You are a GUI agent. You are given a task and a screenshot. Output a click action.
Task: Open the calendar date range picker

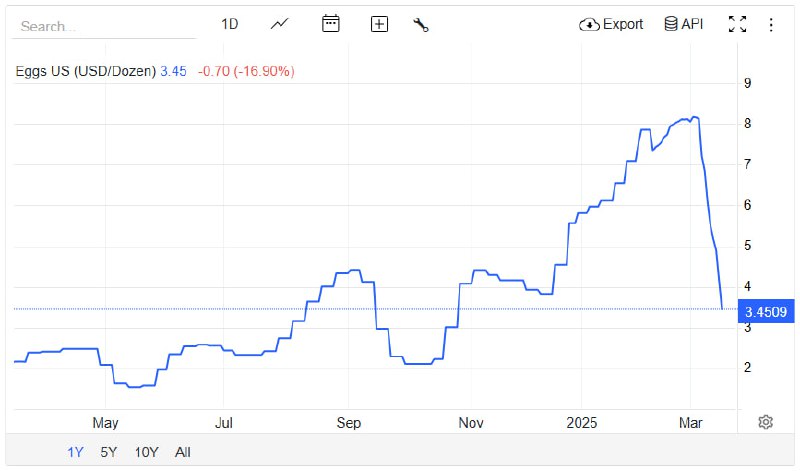[x=331, y=24]
